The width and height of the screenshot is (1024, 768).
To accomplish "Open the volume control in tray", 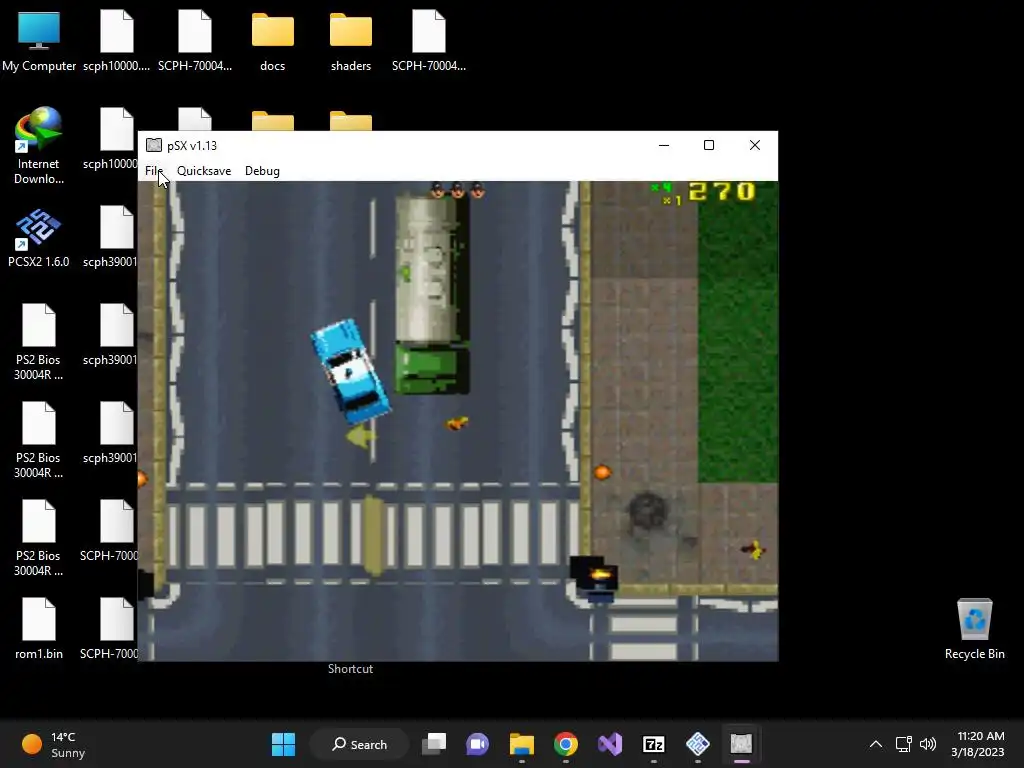I will [927, 744].
